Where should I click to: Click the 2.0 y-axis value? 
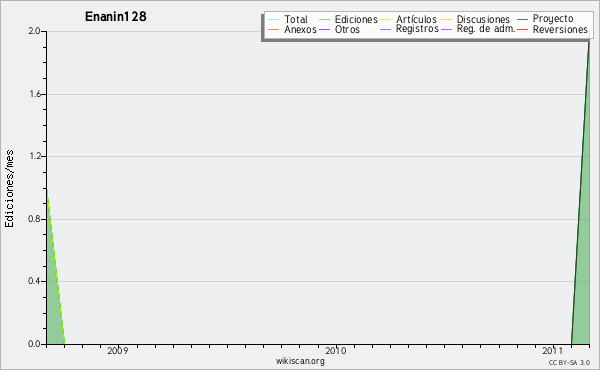point(34,31)
